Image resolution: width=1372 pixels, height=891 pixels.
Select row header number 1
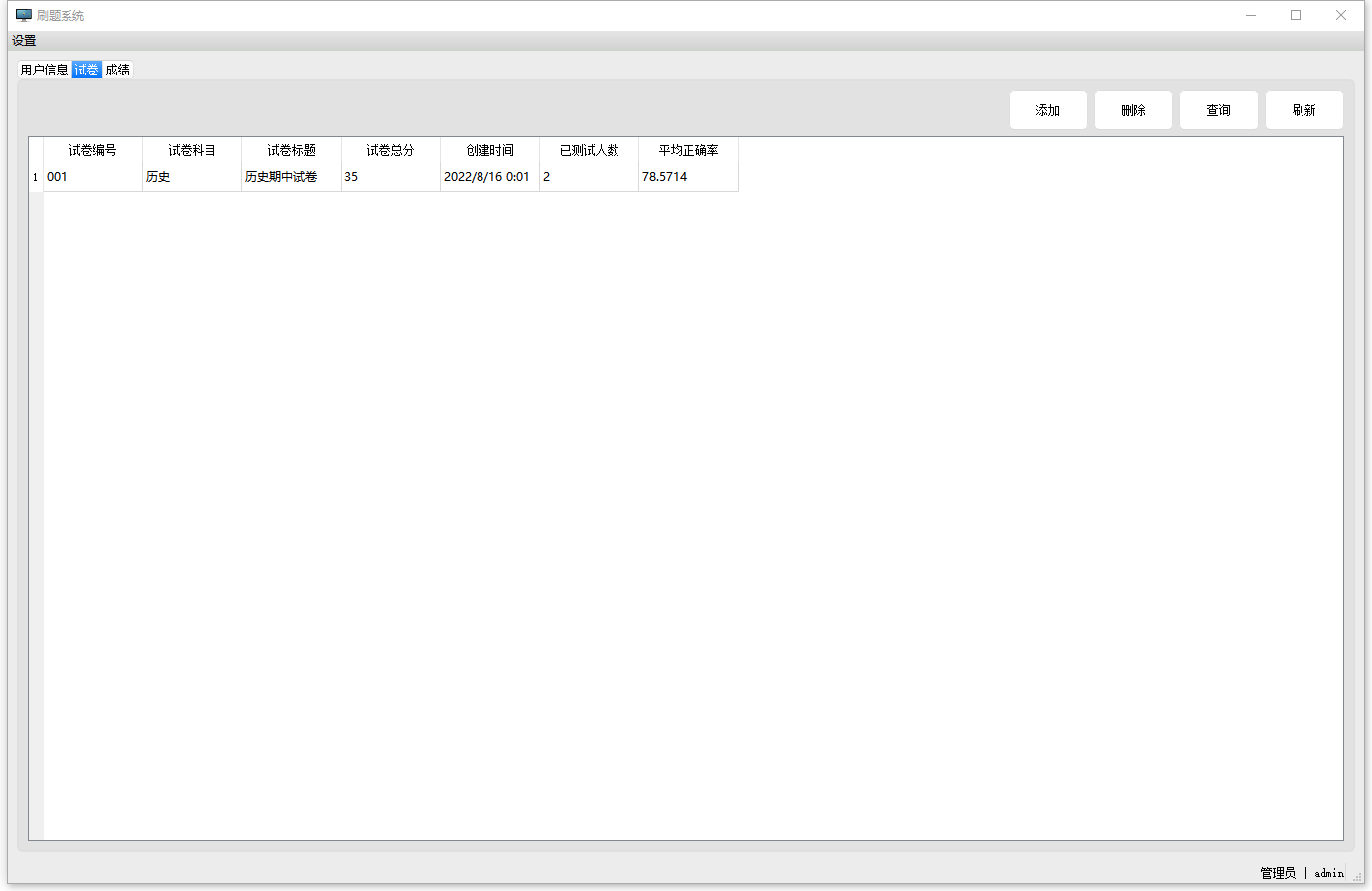(x=36, y=177)
